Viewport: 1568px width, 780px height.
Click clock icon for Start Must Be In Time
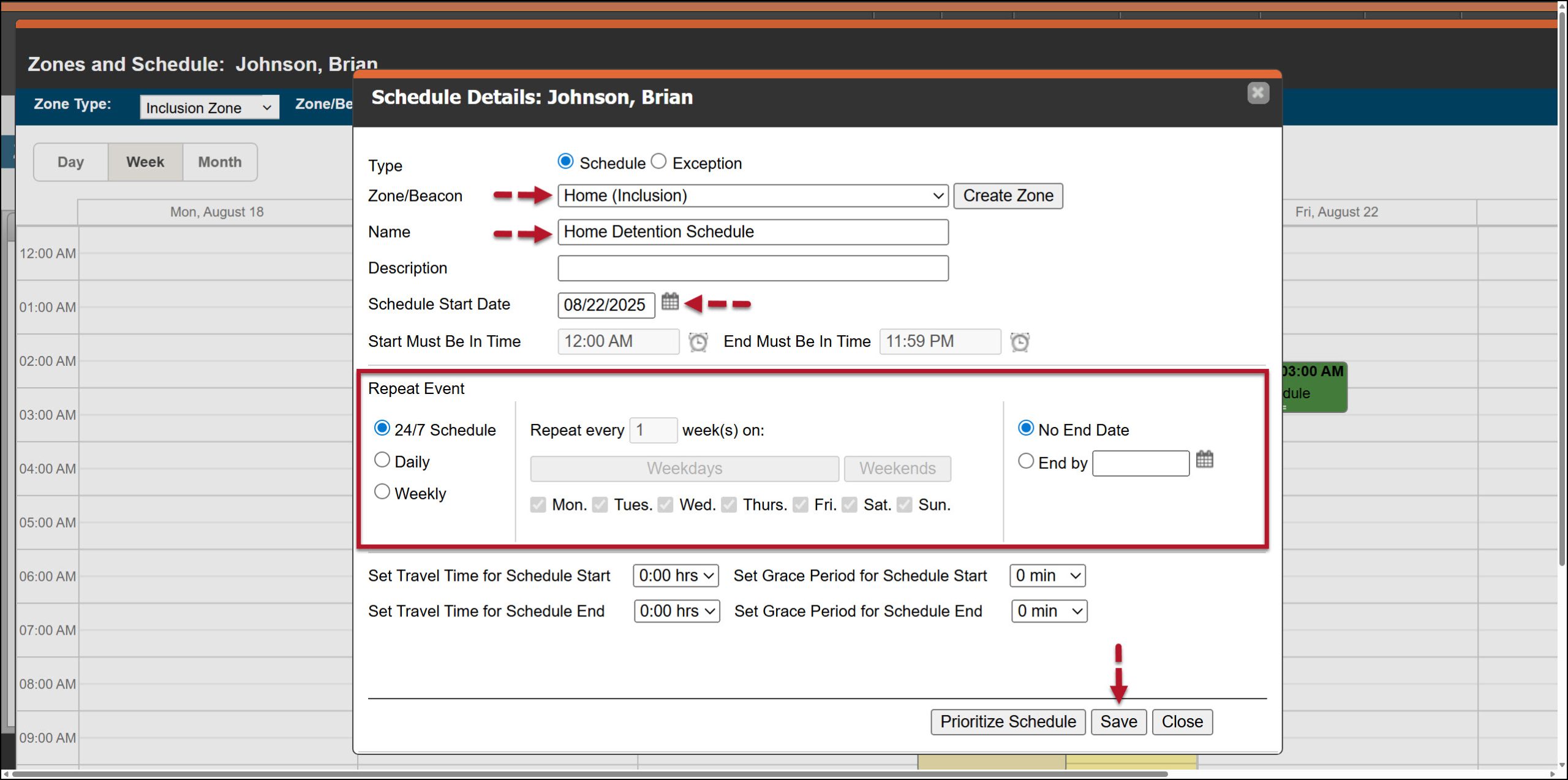(698, 342)
